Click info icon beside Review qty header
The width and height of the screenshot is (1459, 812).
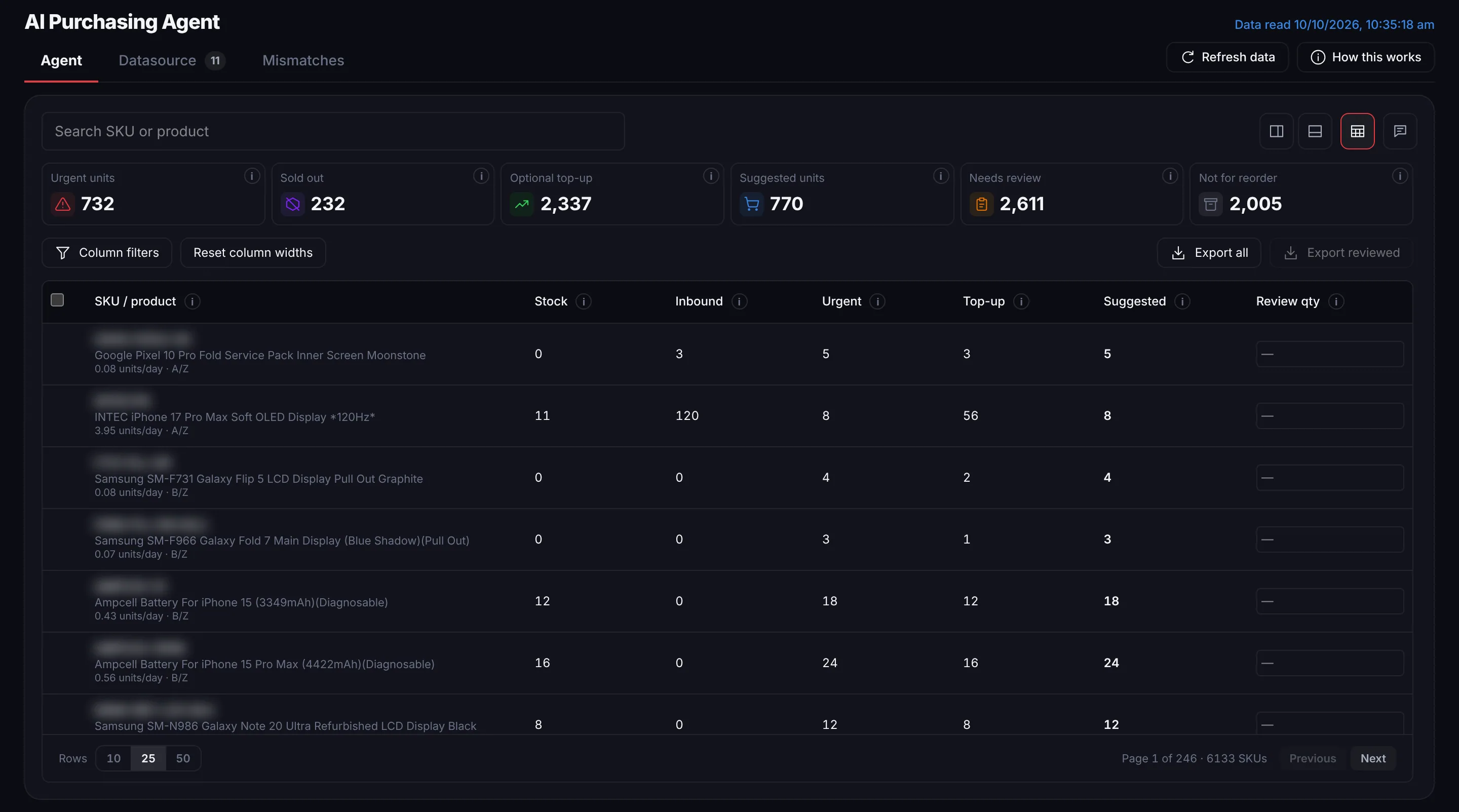point(1336,301)
